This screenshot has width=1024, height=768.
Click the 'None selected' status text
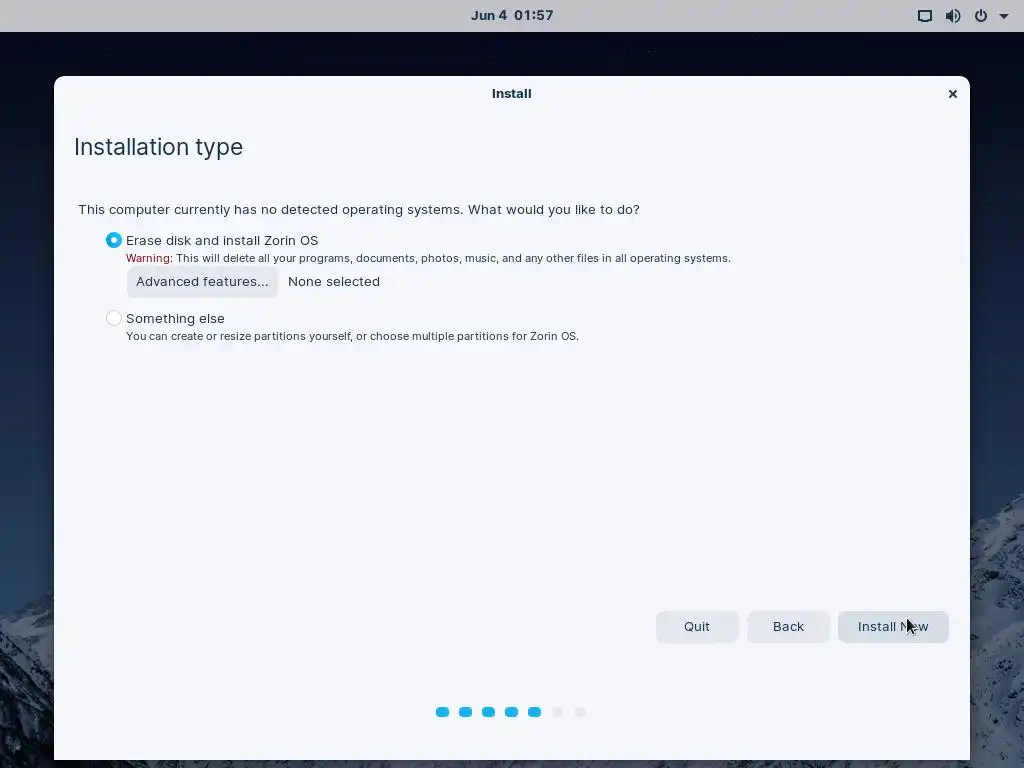334,281
